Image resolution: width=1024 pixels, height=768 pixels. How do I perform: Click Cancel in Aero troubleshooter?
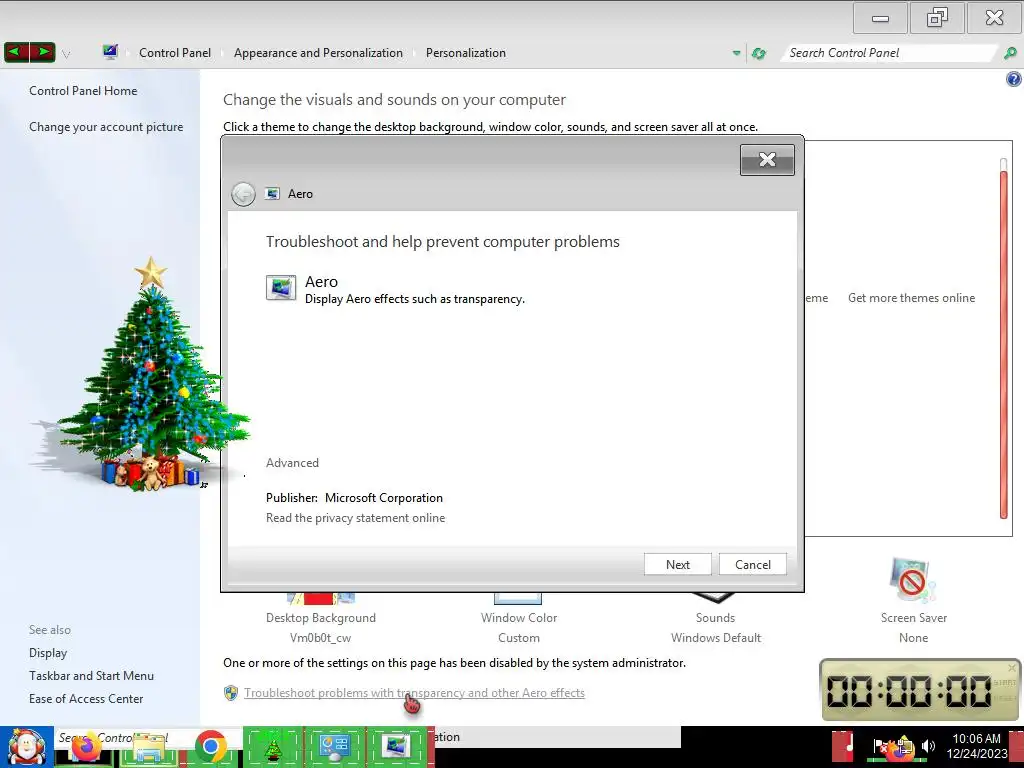pos(752,565)
